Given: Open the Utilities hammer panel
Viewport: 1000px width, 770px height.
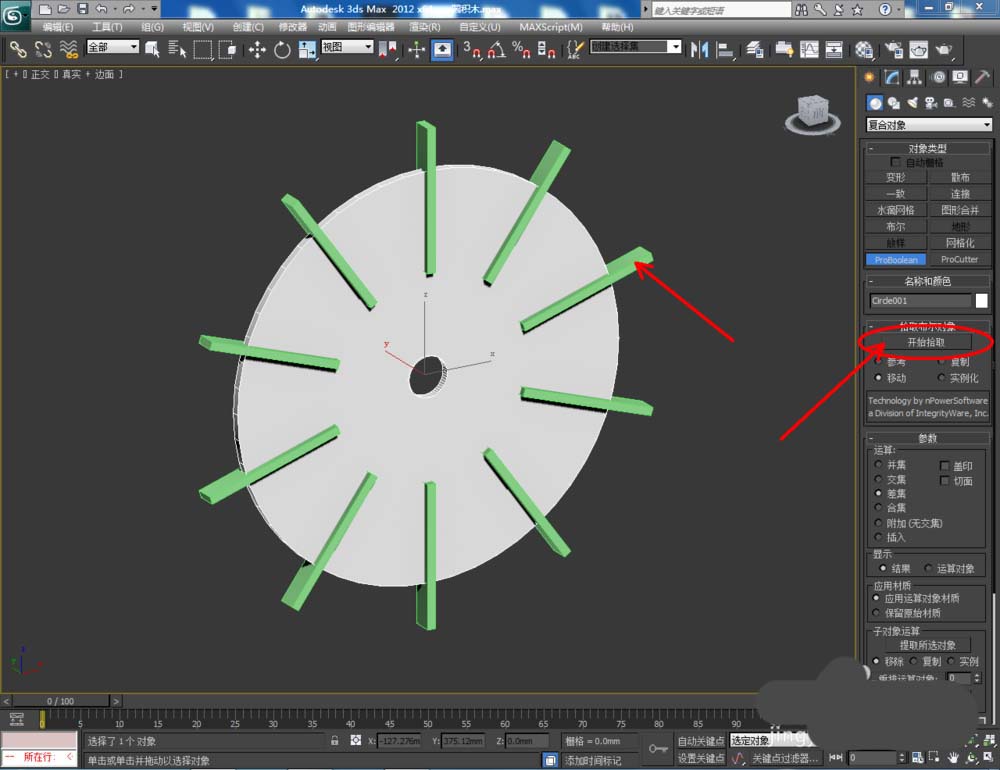Looking at the screenshot, I should point(983,78).
